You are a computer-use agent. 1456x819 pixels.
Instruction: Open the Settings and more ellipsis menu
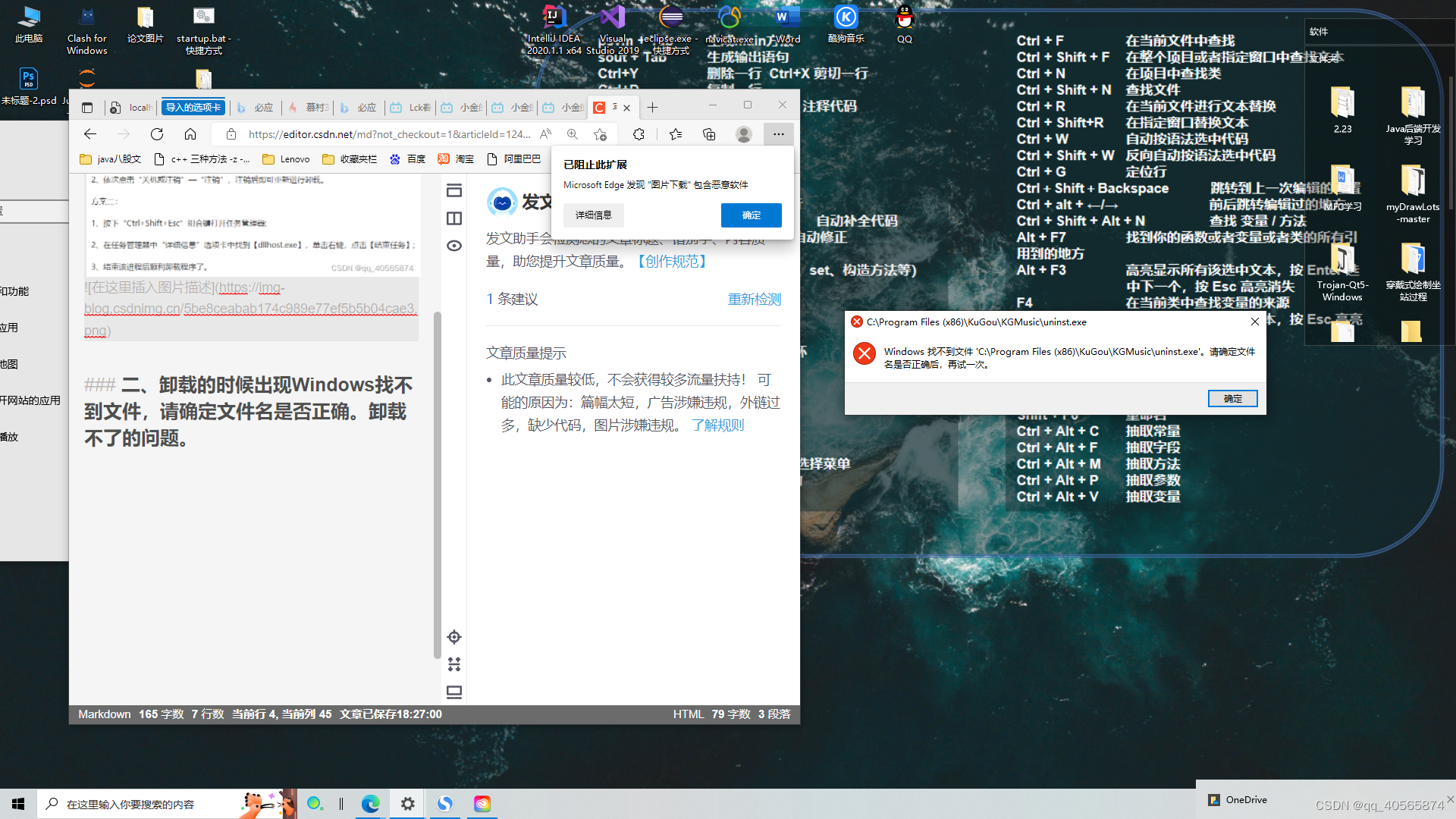tap(778, 134)
